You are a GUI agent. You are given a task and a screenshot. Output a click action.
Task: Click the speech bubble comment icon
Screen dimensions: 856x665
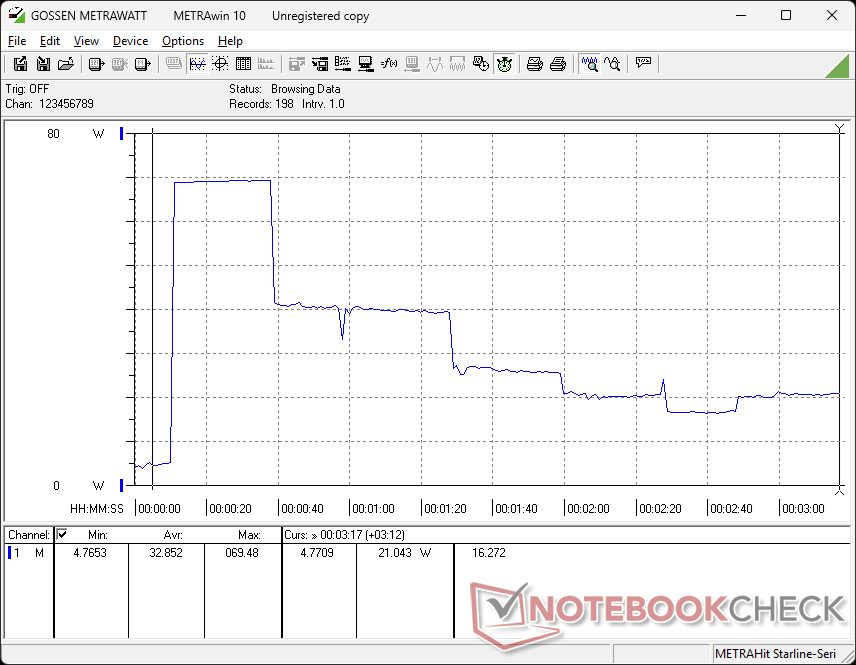(x=643, y=64)
